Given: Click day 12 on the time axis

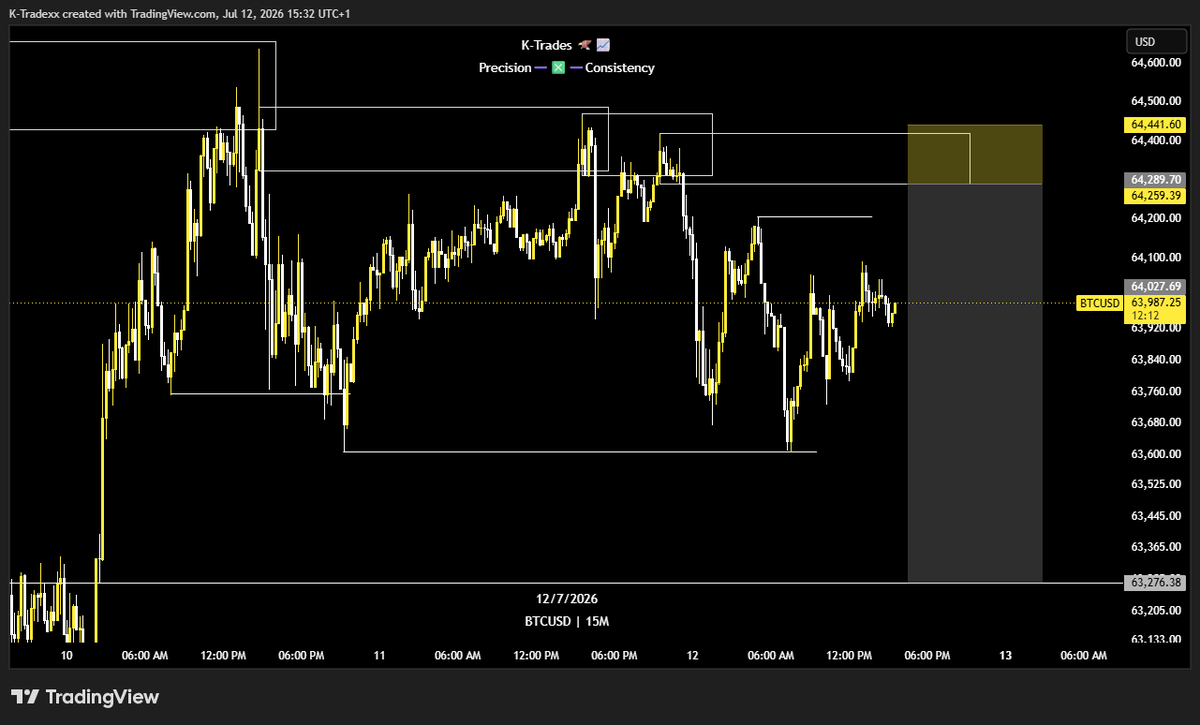Looking at the screenshot, I should [692, 656].
